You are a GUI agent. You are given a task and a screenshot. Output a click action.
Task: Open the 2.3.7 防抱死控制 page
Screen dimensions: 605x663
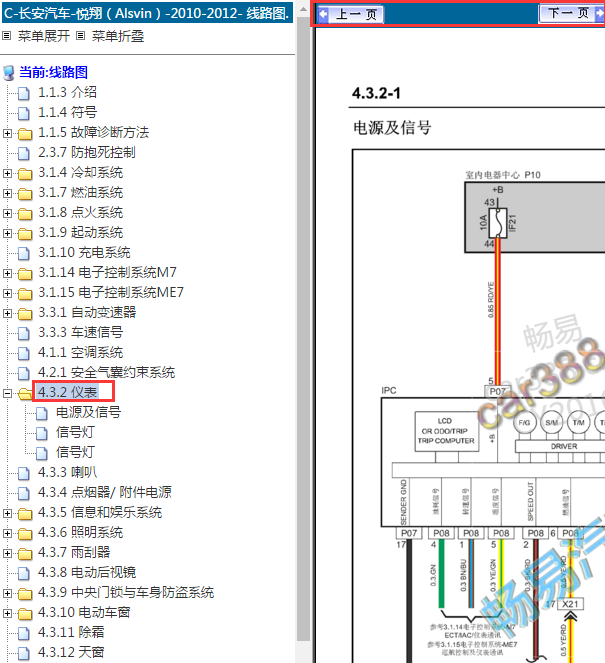pyautogui.click(x=87, y=152)
